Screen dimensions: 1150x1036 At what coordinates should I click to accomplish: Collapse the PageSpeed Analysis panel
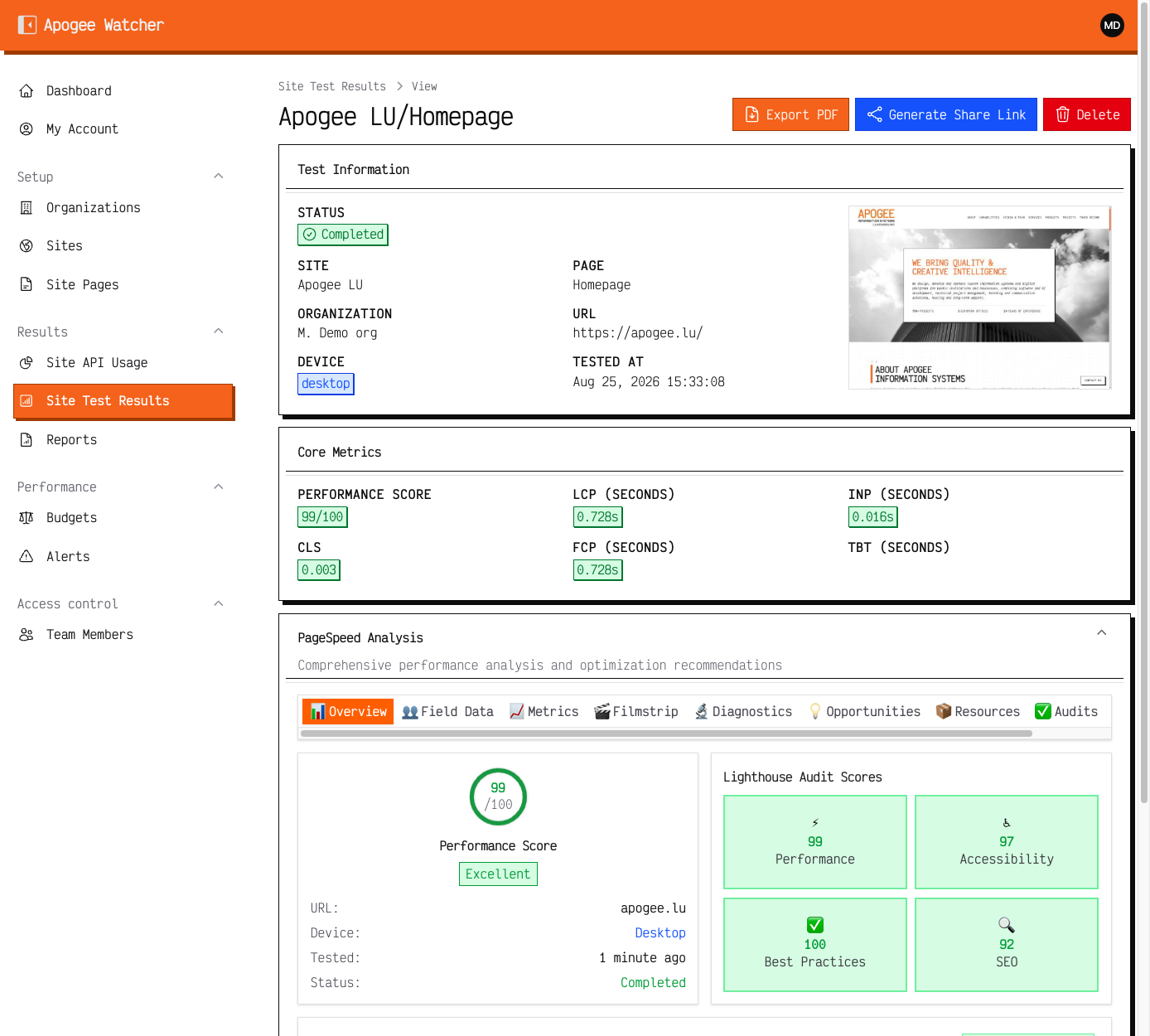1102,633
